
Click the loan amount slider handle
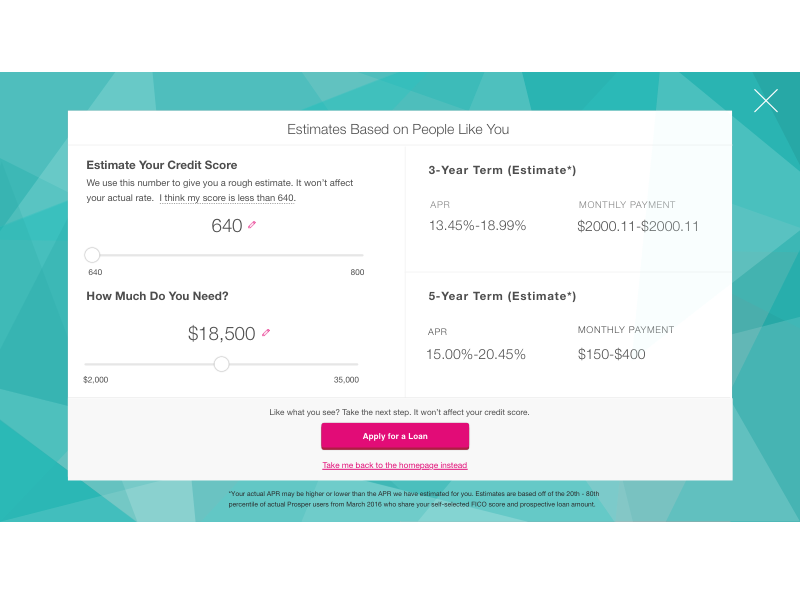(222, 364)
